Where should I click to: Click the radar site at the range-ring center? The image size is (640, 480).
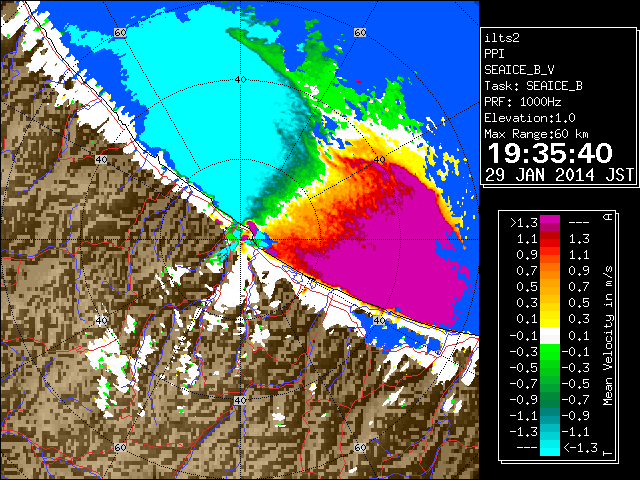240,239
